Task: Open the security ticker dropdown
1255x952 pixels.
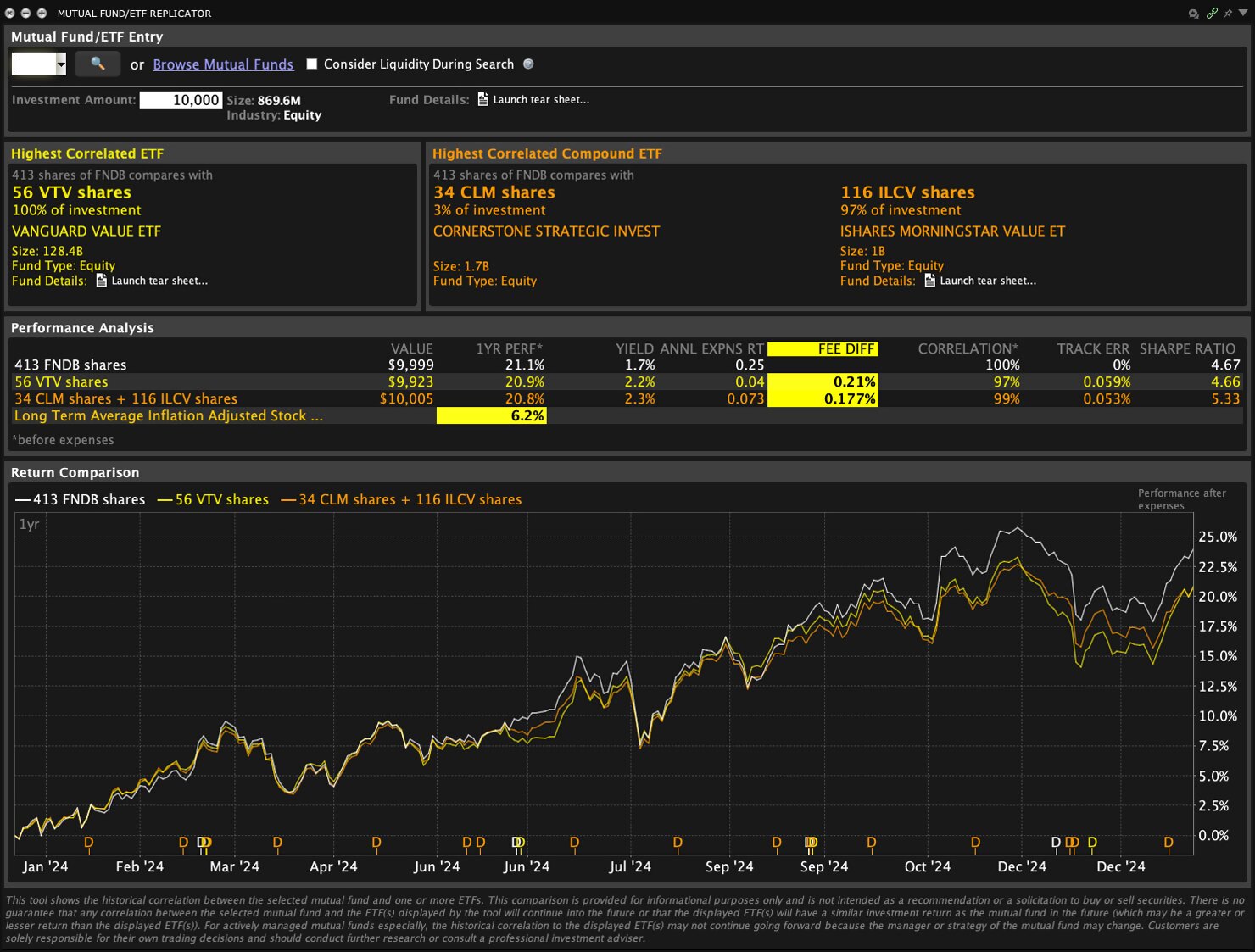Action: point(60,64)
